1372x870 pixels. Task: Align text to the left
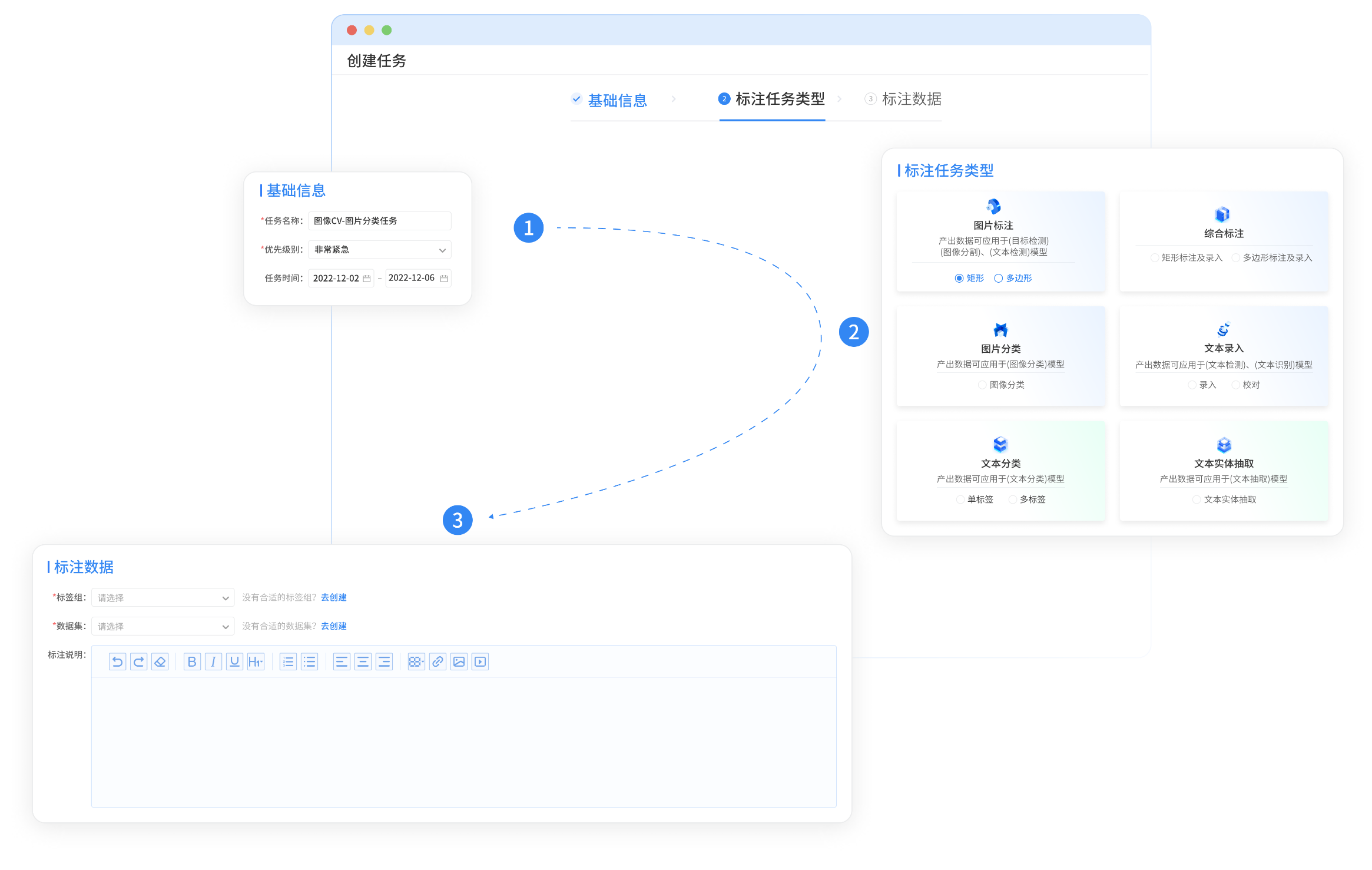[x=342, y=662]
